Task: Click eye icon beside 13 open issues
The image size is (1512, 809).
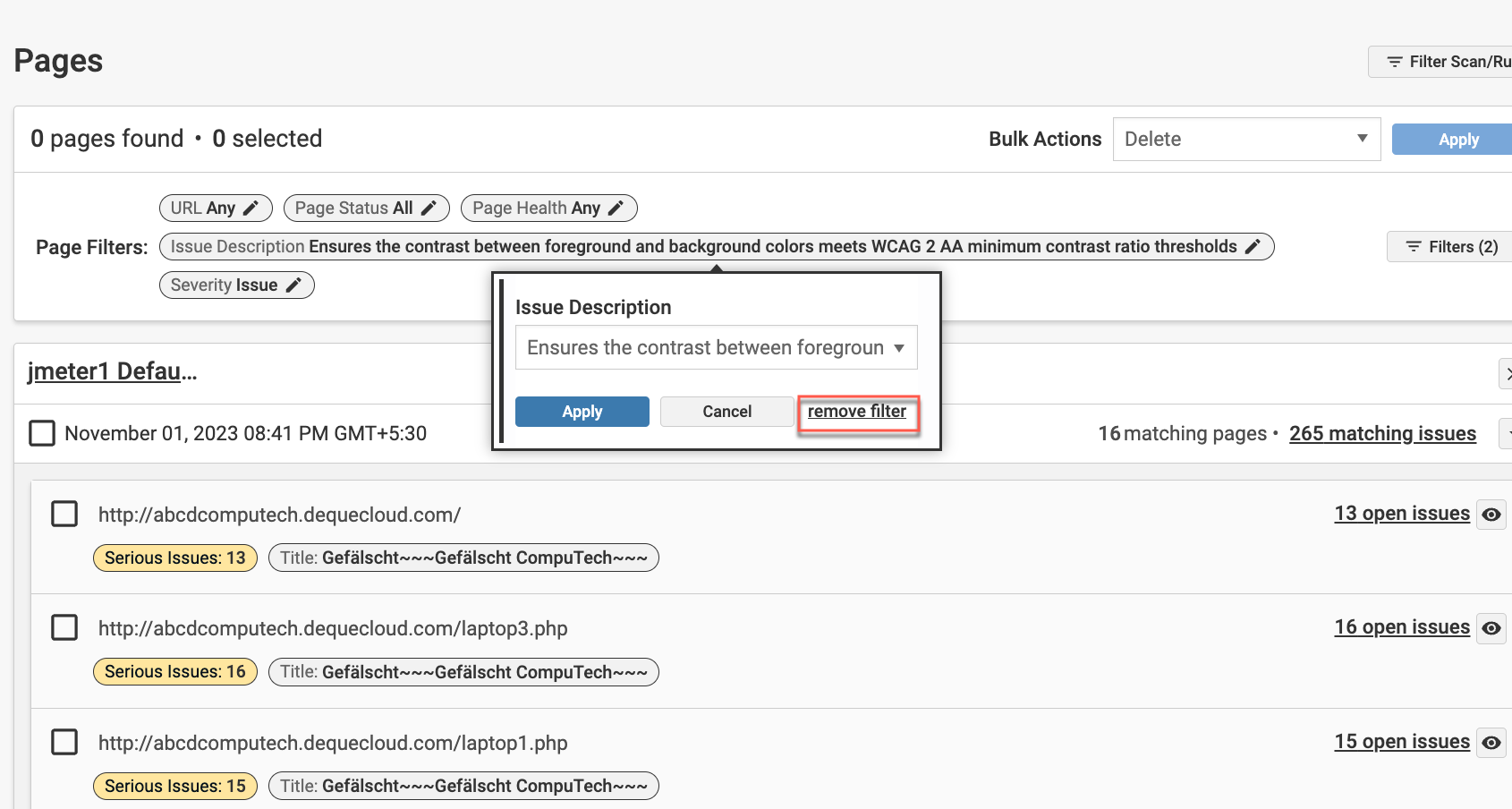Action: point(1491,515)
